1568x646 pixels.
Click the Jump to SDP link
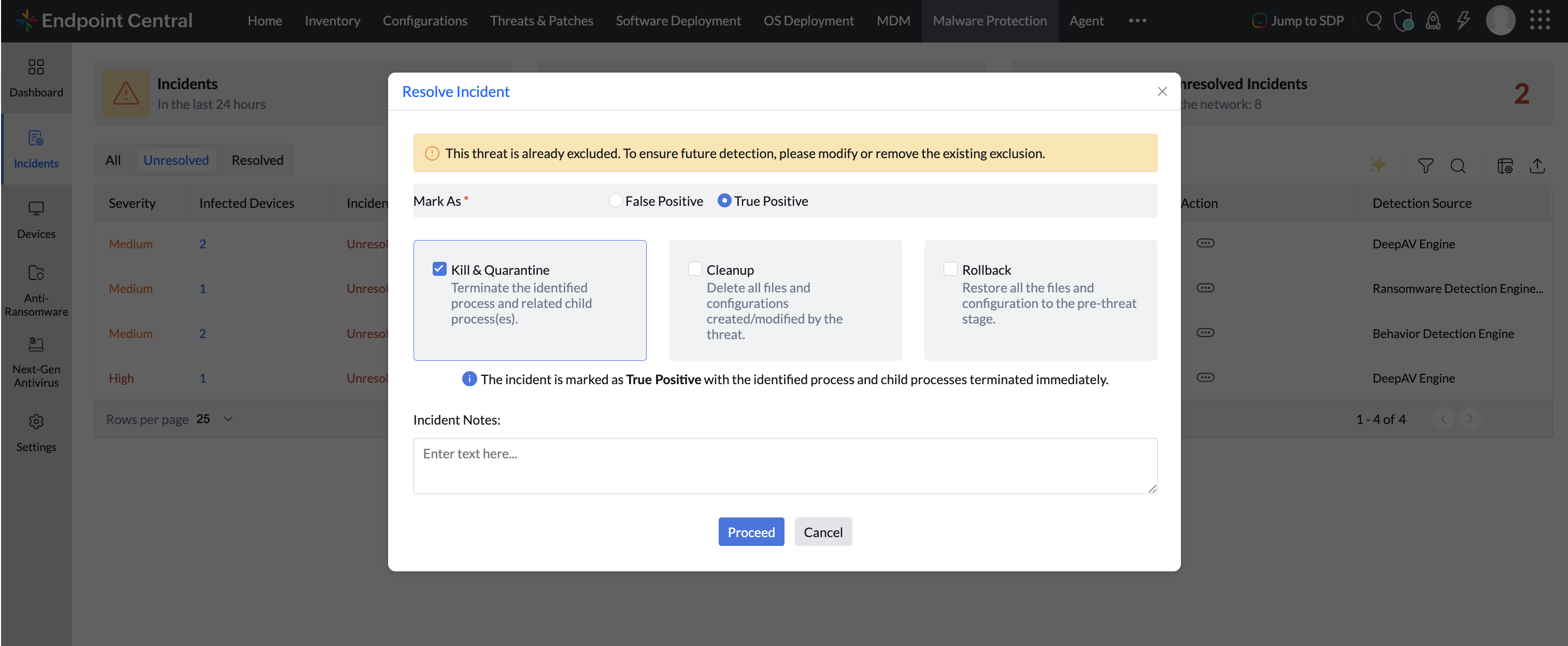coord(1298,21)
